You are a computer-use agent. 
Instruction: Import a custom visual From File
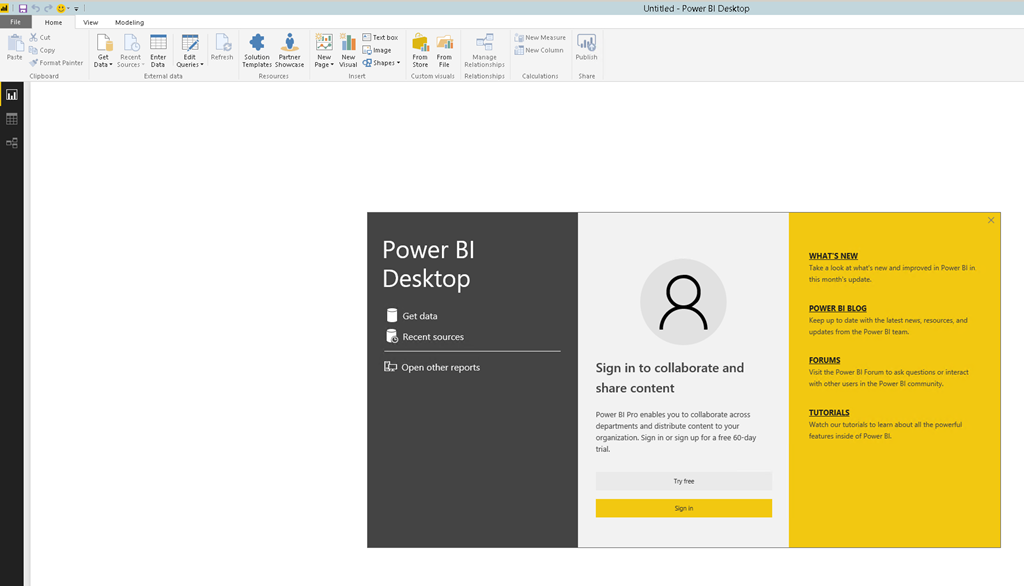(x=444, y=50)
